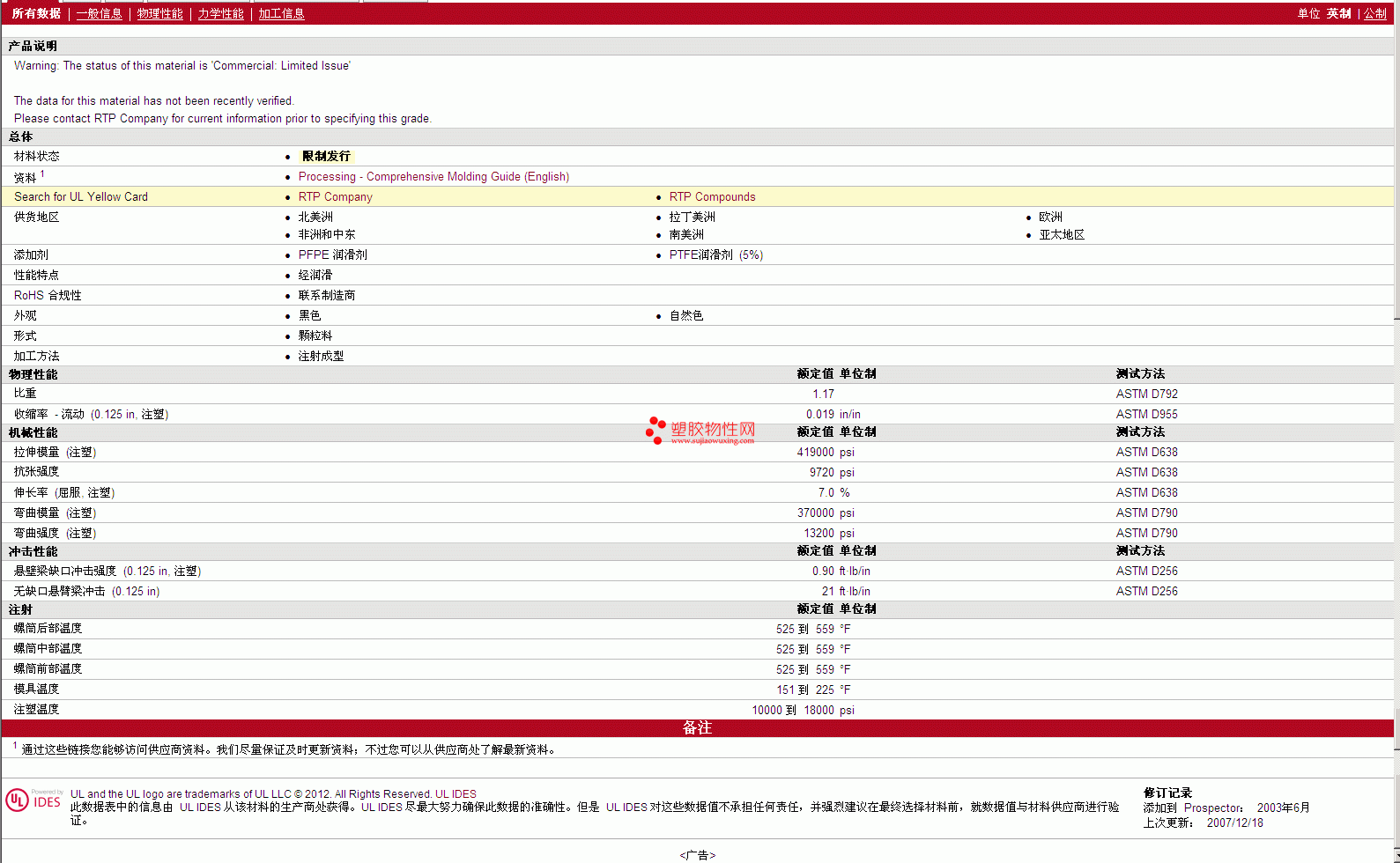Click 注射成型 processing method entry
The width and height of the screenshot is (1400, 863).
coord(321,357)
